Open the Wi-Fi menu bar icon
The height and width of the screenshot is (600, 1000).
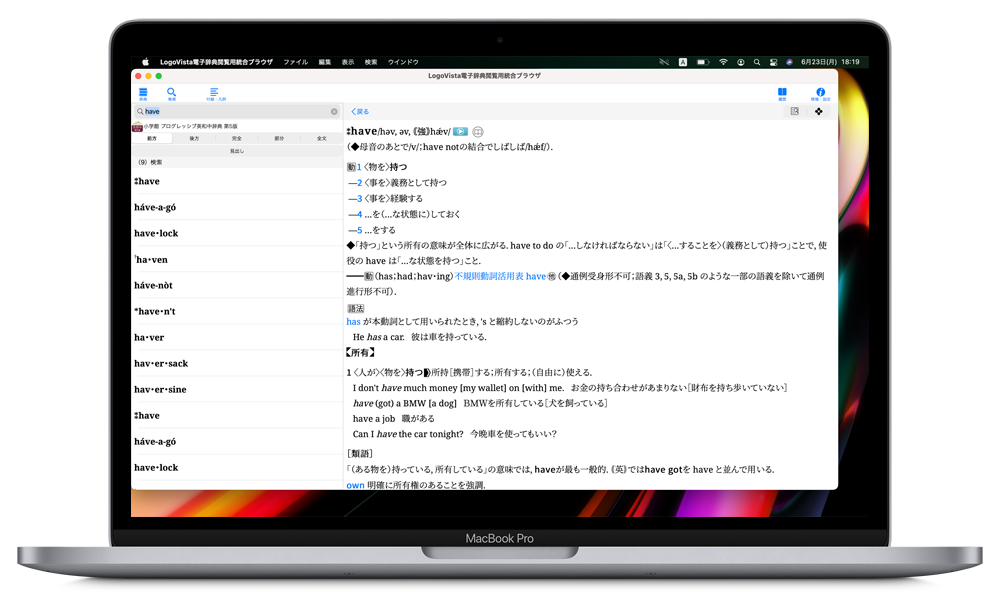pyautogui.click(x=723, y=62)
